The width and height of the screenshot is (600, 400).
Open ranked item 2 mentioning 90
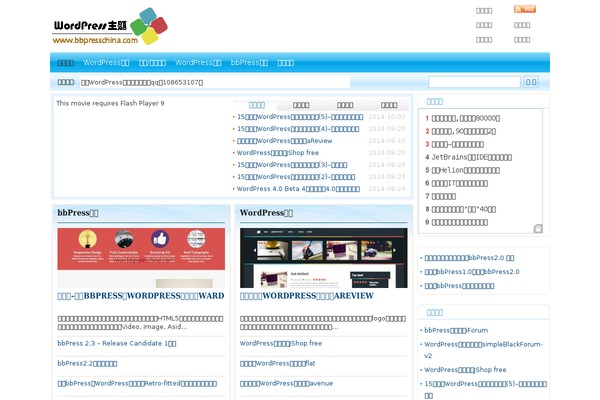[464, 131]
